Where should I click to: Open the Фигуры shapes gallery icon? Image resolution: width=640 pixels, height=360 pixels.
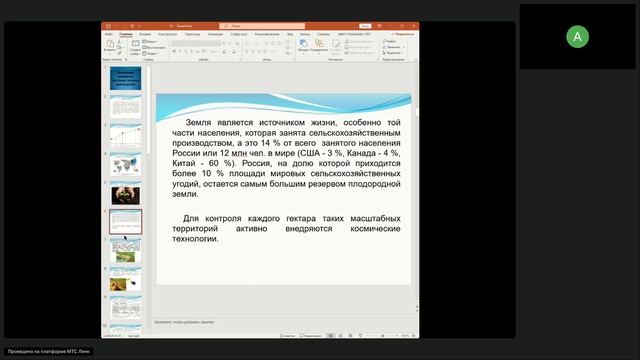(x=303, y=43)
